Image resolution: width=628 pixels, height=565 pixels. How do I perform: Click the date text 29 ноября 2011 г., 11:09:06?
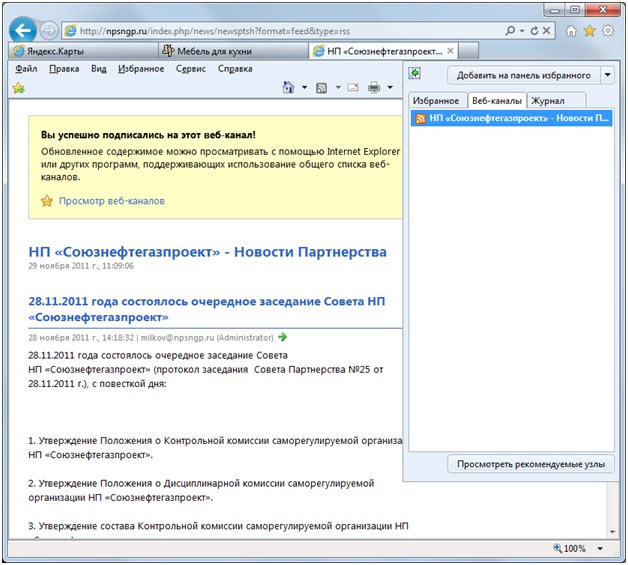coord(81,266)
